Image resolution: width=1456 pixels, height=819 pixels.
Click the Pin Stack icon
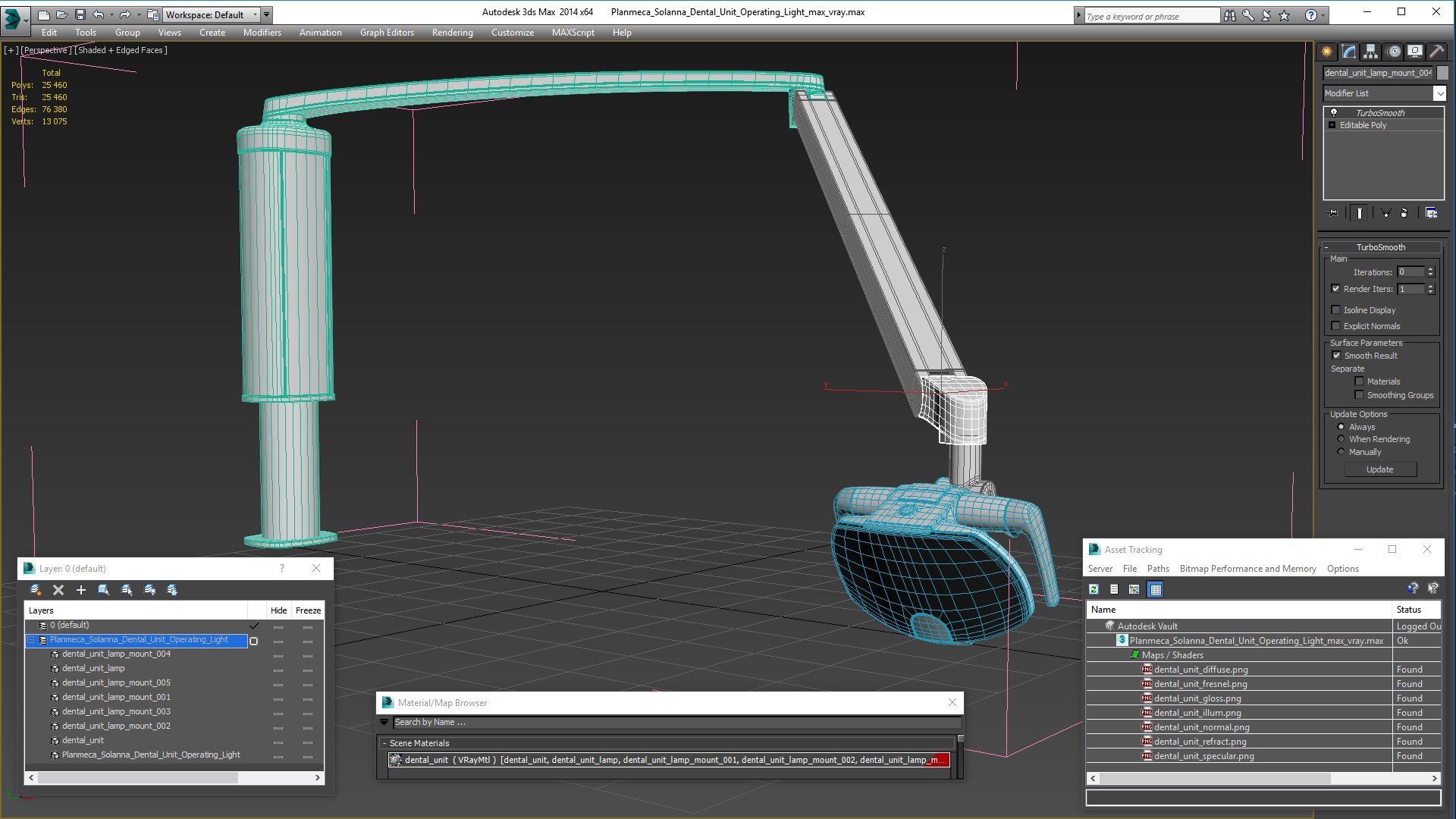coord(1333,213)
